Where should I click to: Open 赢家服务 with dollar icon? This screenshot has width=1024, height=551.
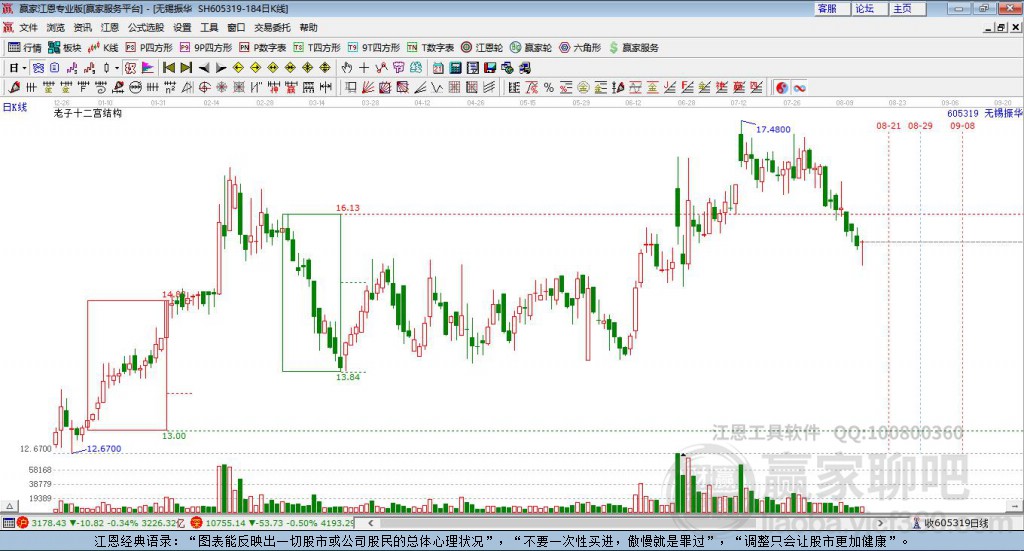click(x=634, y=48)
